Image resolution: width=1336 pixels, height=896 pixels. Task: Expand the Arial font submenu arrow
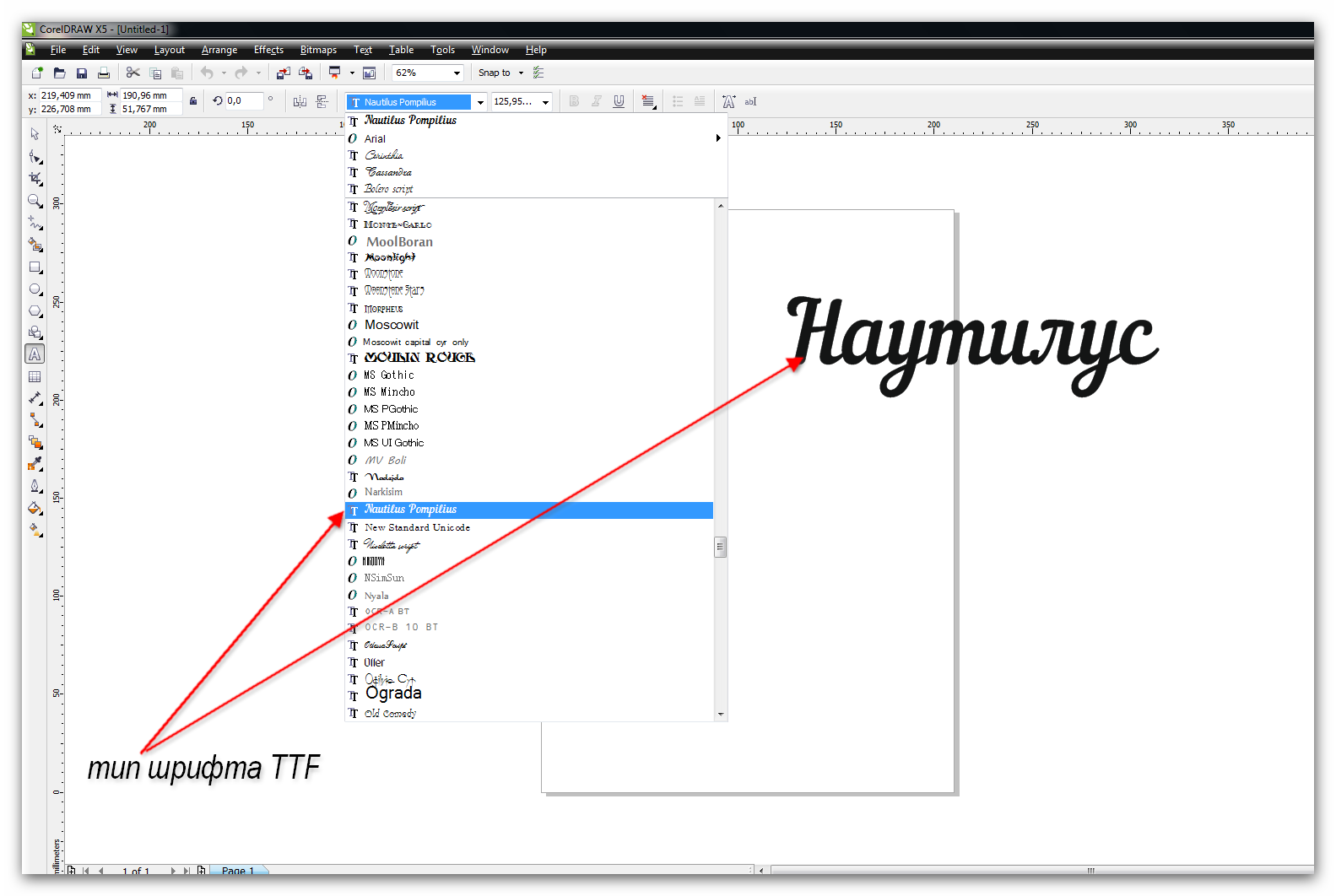pos(718,138)
